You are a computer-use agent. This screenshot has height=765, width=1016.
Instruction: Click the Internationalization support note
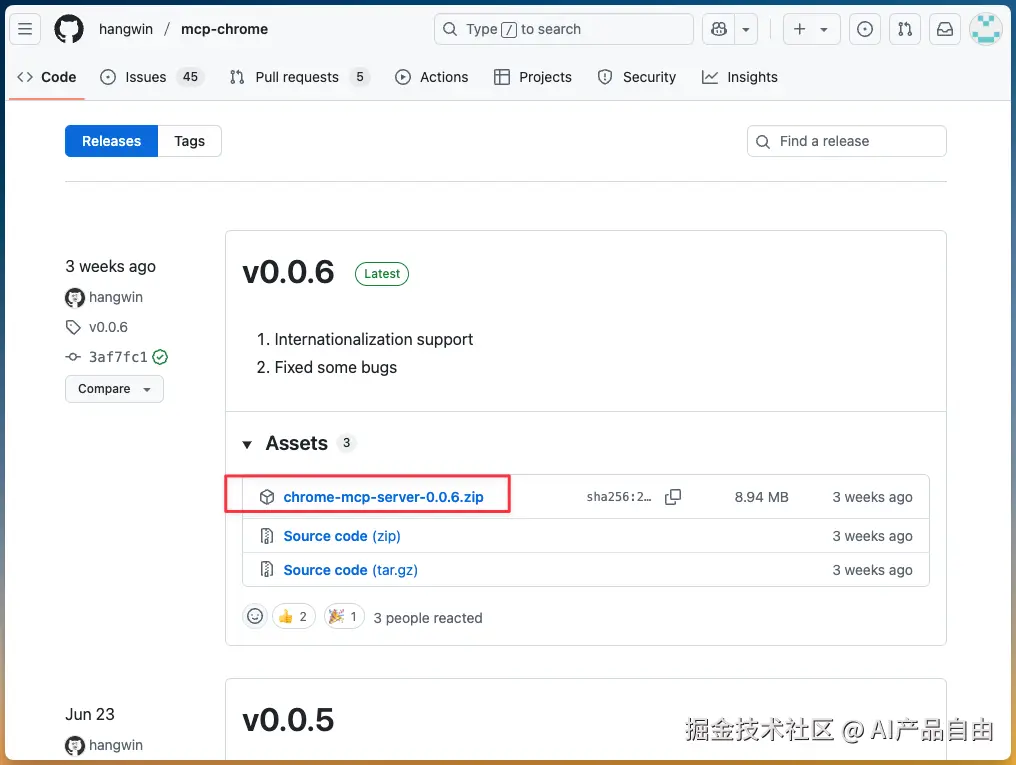[374, 339]
